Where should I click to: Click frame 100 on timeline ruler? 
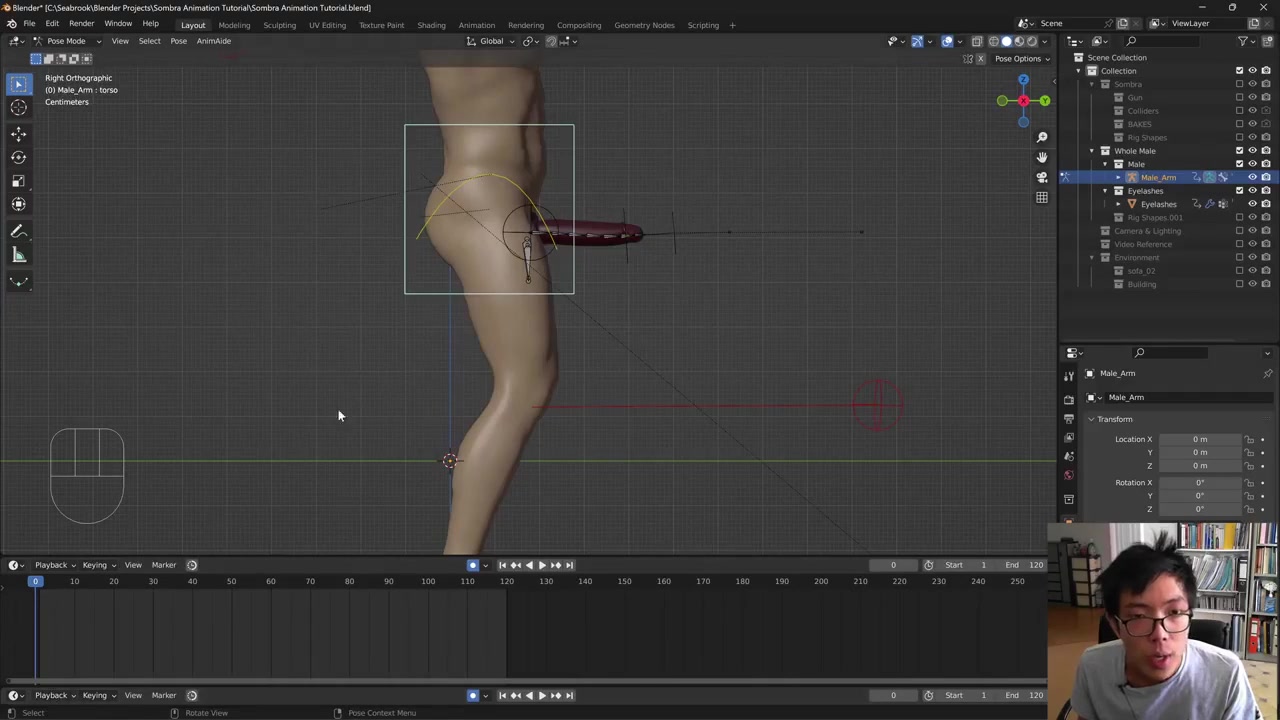click(428, 581)
